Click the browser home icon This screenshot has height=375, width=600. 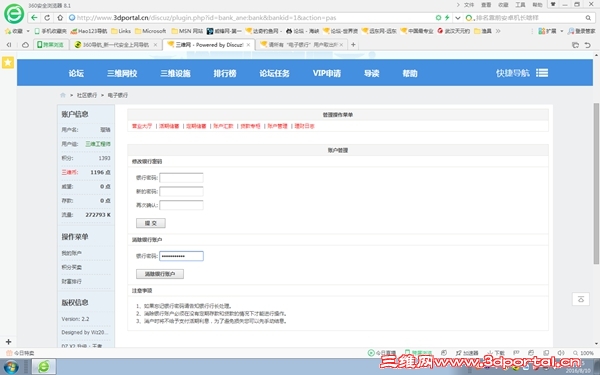click(x=60, y=18)
